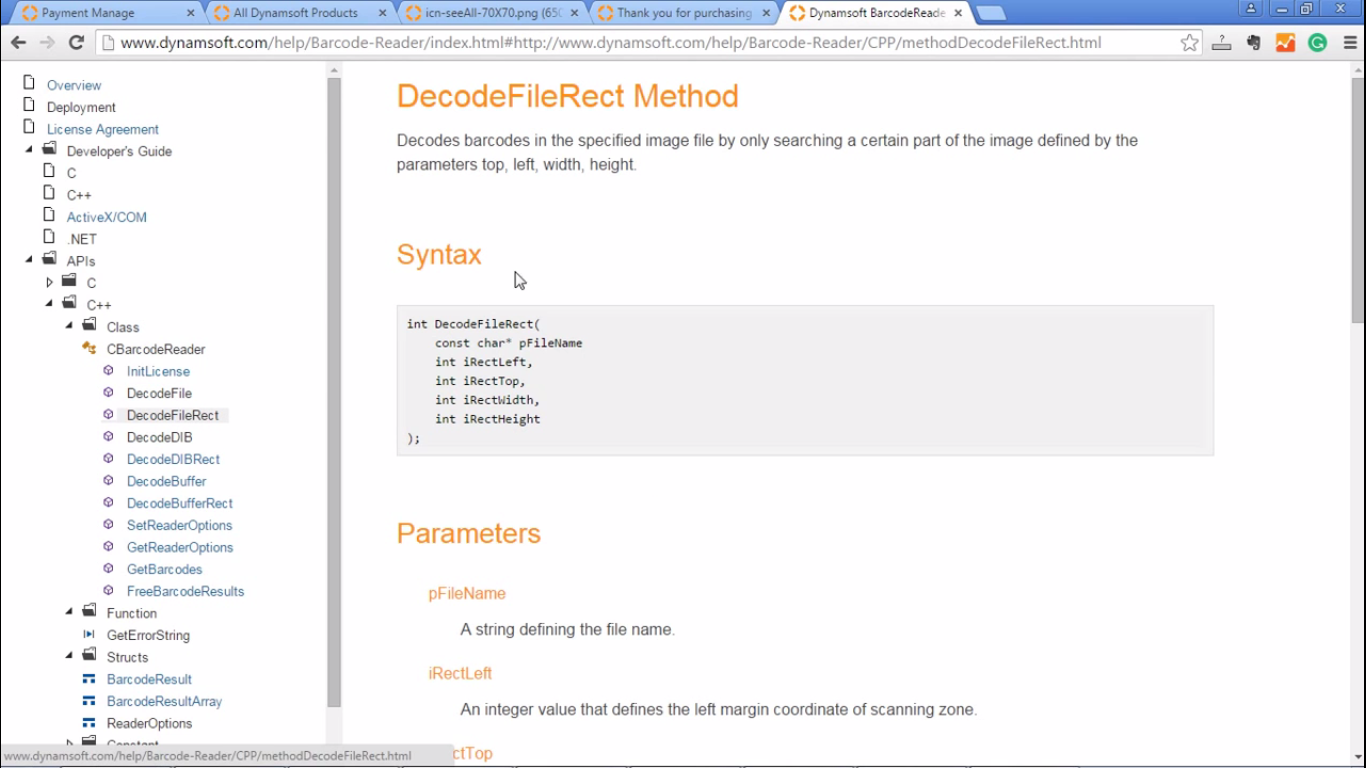Open the Overview link in sidebar
This screenshot has width=1366, height=768.
click(x=74, y=85)
